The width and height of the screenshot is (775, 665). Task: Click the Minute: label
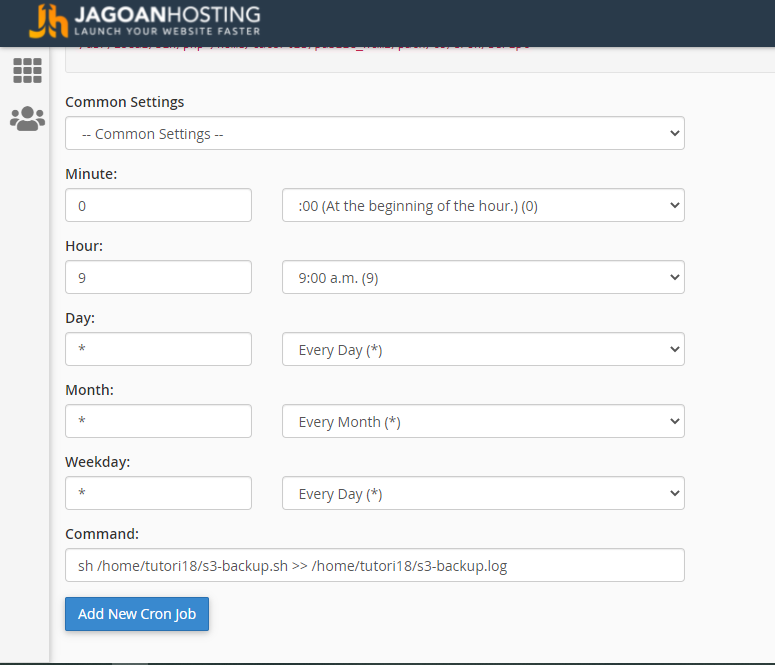point(91,174)
